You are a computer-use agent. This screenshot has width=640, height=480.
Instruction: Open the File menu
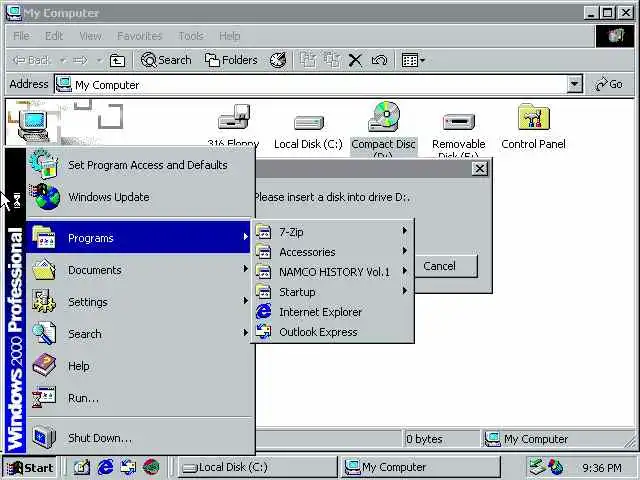pyautogui.click(x=21, y=36)
